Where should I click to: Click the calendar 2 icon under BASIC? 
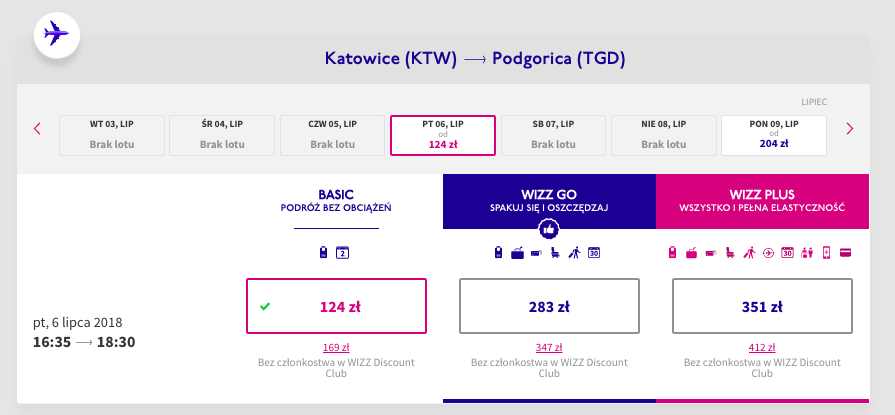(x=342, y=253)
